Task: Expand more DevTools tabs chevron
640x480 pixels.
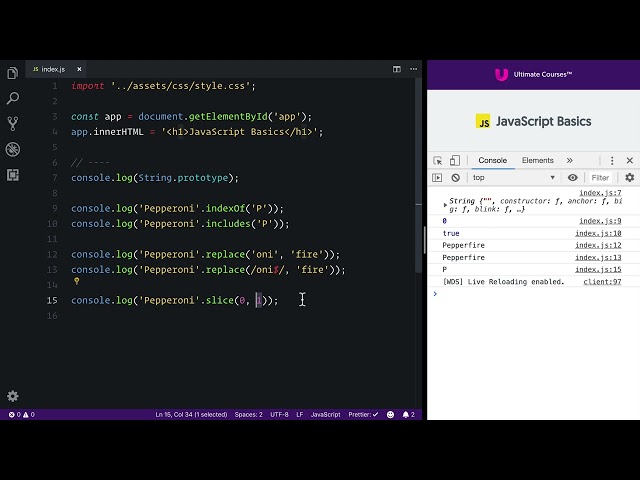Action: [x=570, y=160]
